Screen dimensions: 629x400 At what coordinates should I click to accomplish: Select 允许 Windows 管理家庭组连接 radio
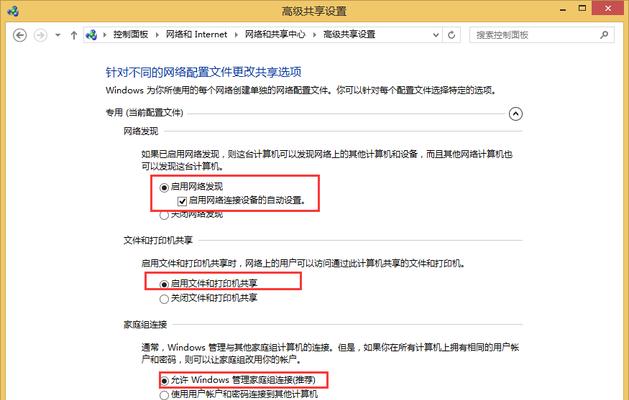pos(164,380)
